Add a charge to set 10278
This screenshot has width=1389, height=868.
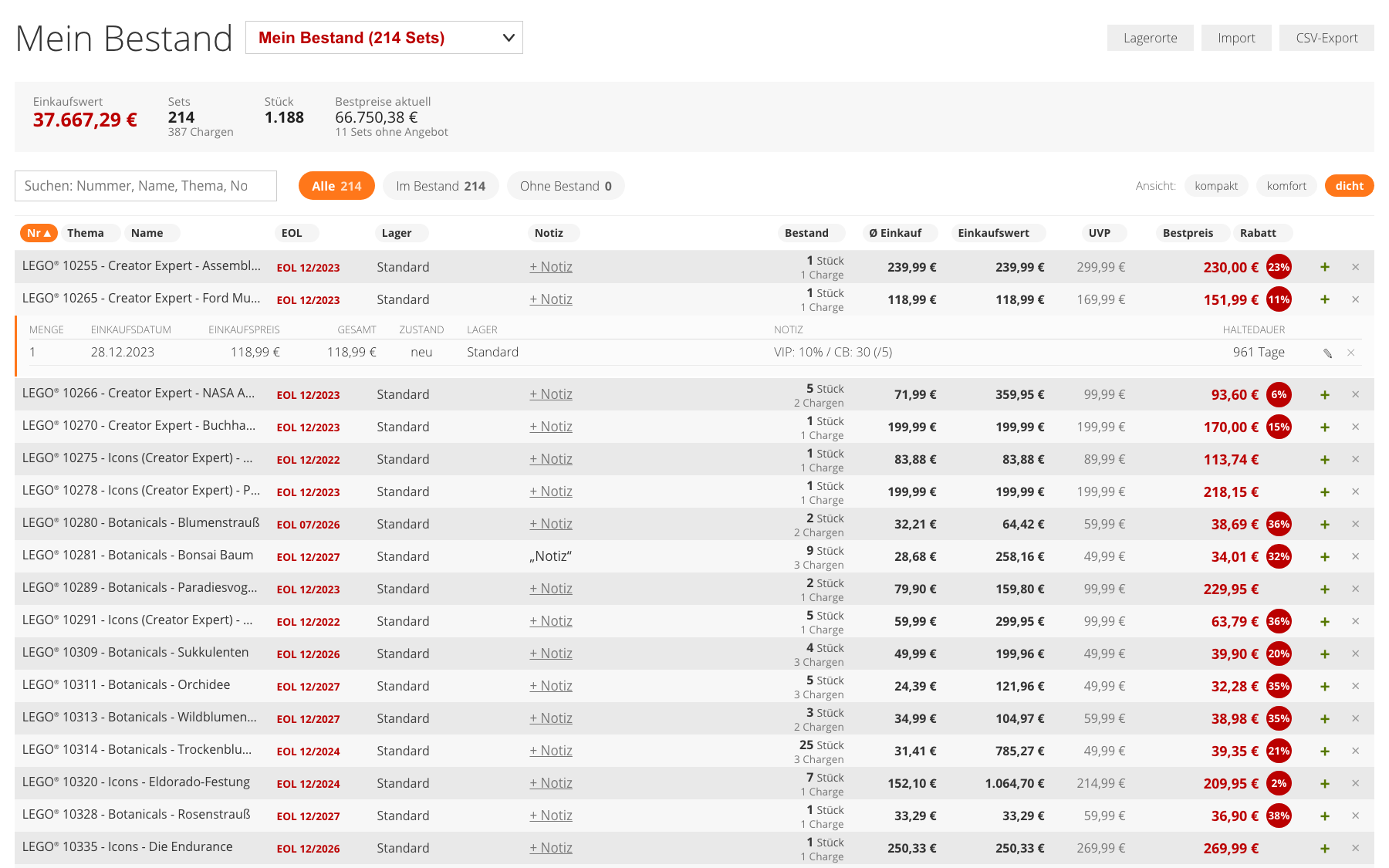1325,491
